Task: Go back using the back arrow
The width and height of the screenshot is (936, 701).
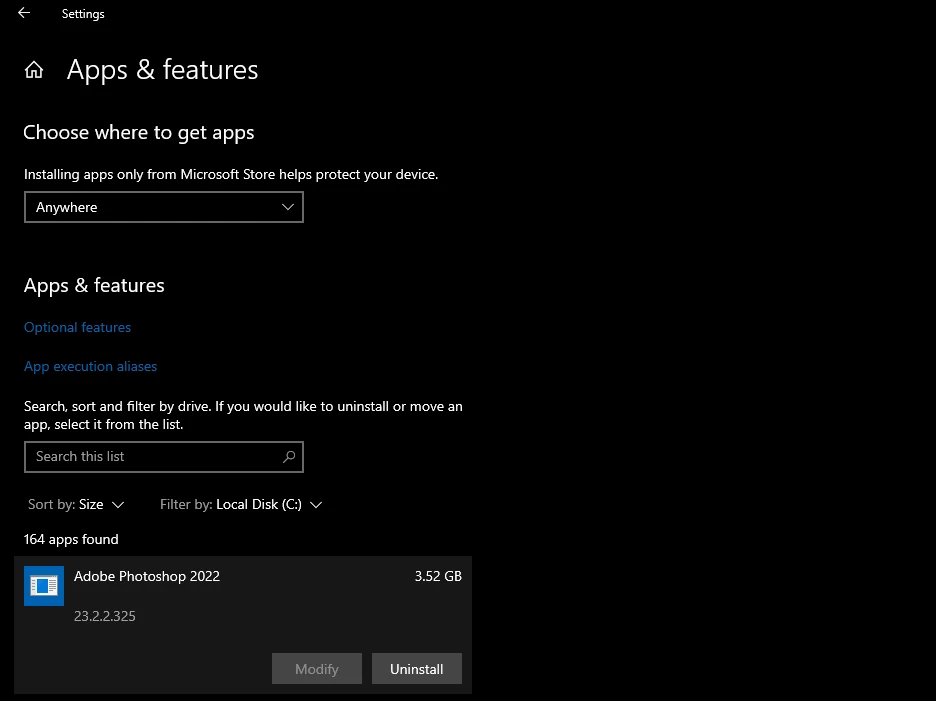Action: pos(24,13)
